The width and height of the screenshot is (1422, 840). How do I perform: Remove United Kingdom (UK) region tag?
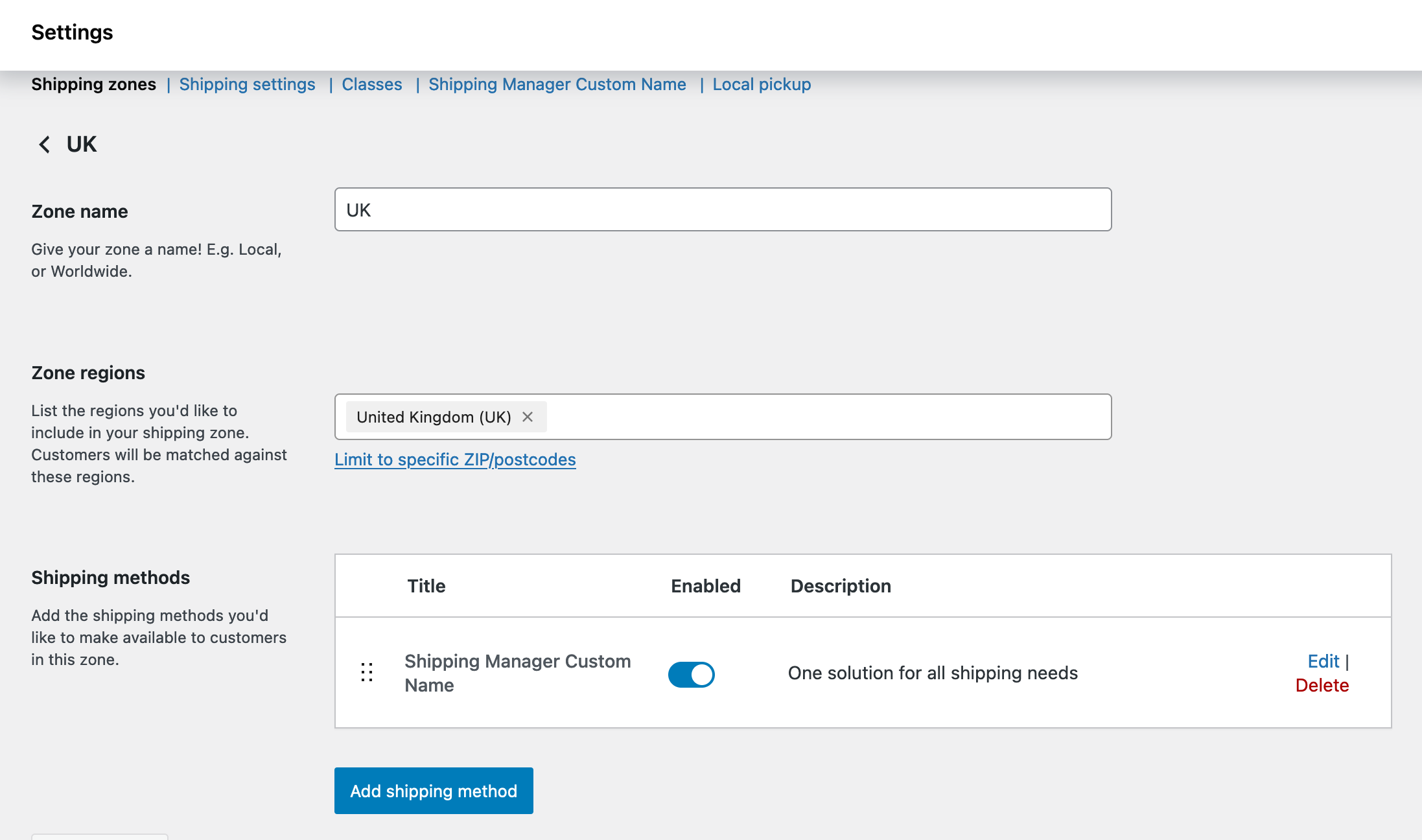point(528,417)
